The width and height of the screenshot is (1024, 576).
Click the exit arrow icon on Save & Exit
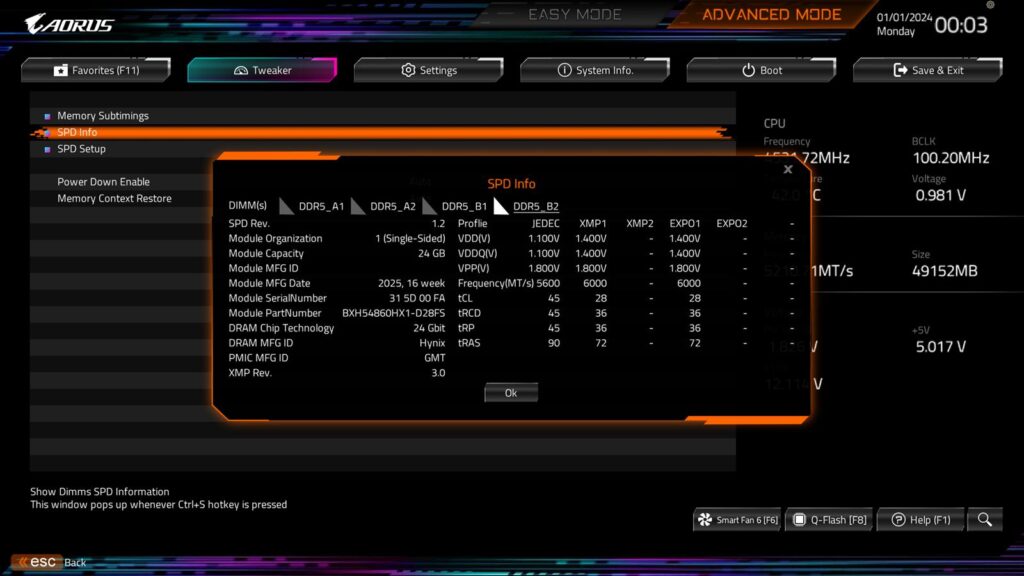(901, 70)
